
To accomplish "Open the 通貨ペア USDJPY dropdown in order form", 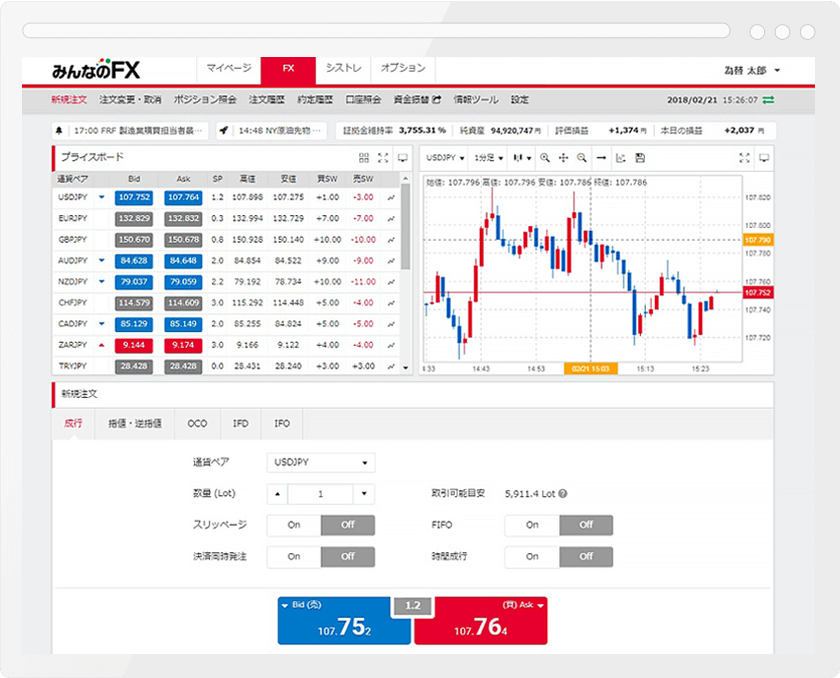I will click(320, 463).
